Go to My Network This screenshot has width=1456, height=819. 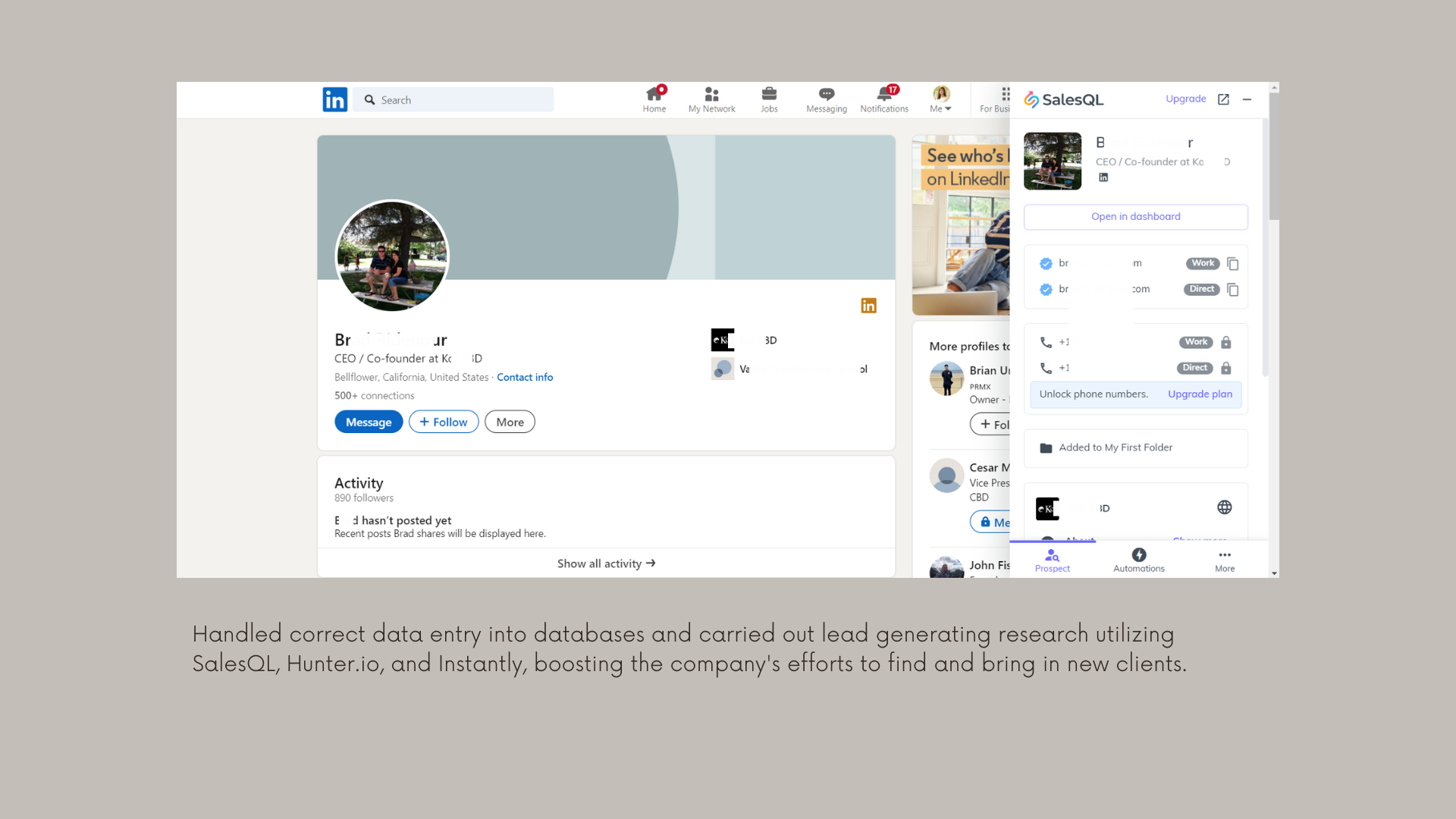point(711,99)
